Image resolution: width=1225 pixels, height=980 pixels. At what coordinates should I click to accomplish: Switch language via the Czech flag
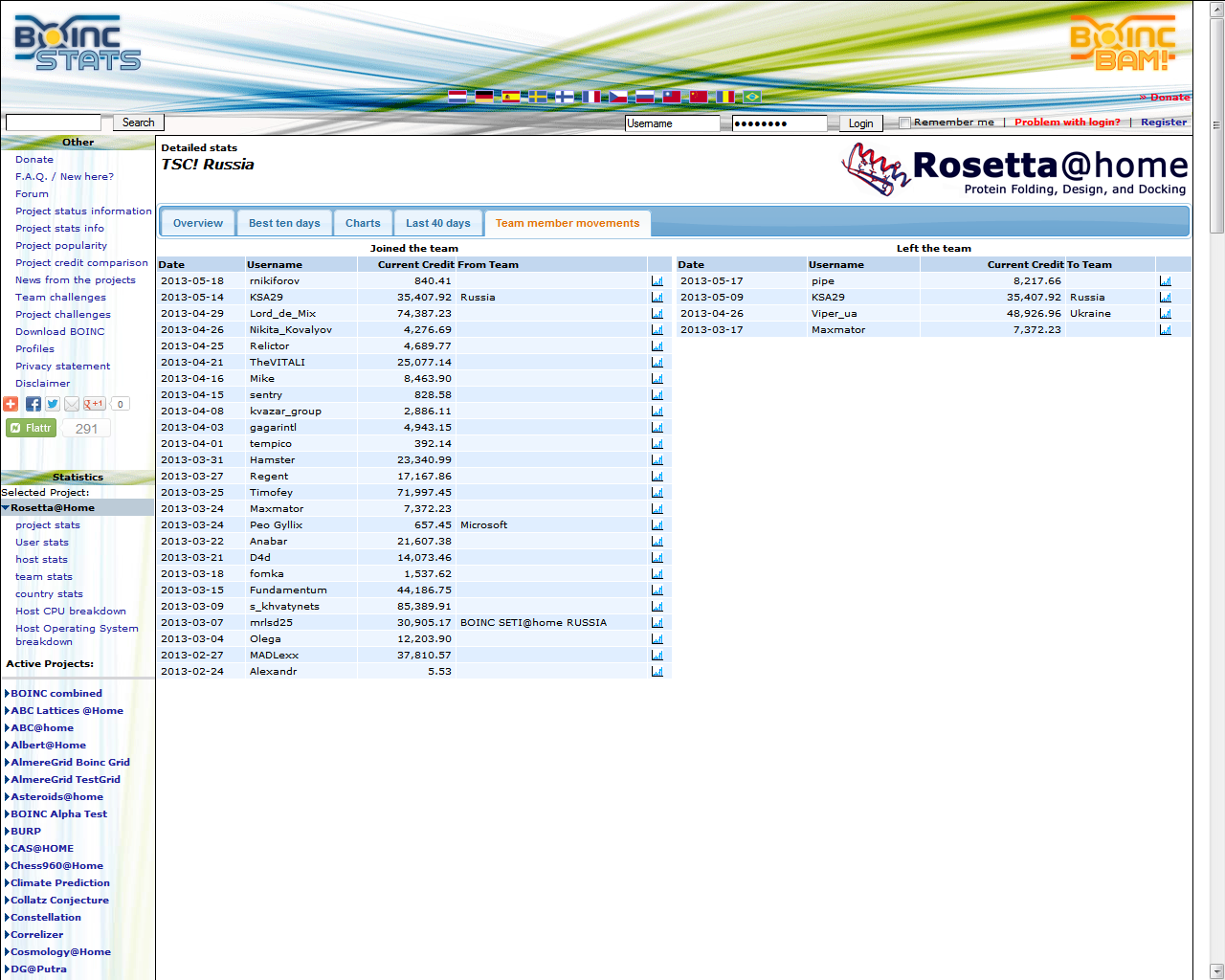click(618, 97)
